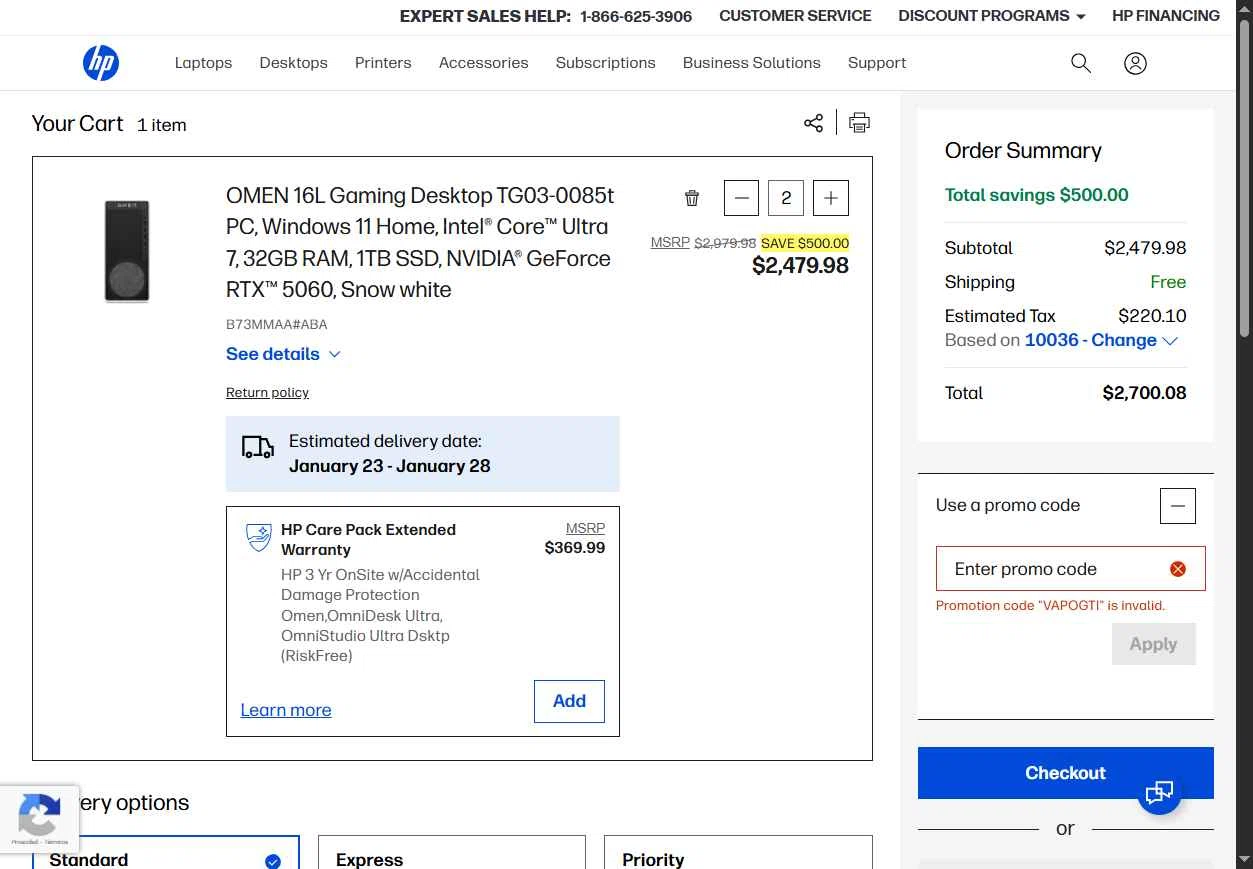Click the Shipping Free value

(1168, 282)
